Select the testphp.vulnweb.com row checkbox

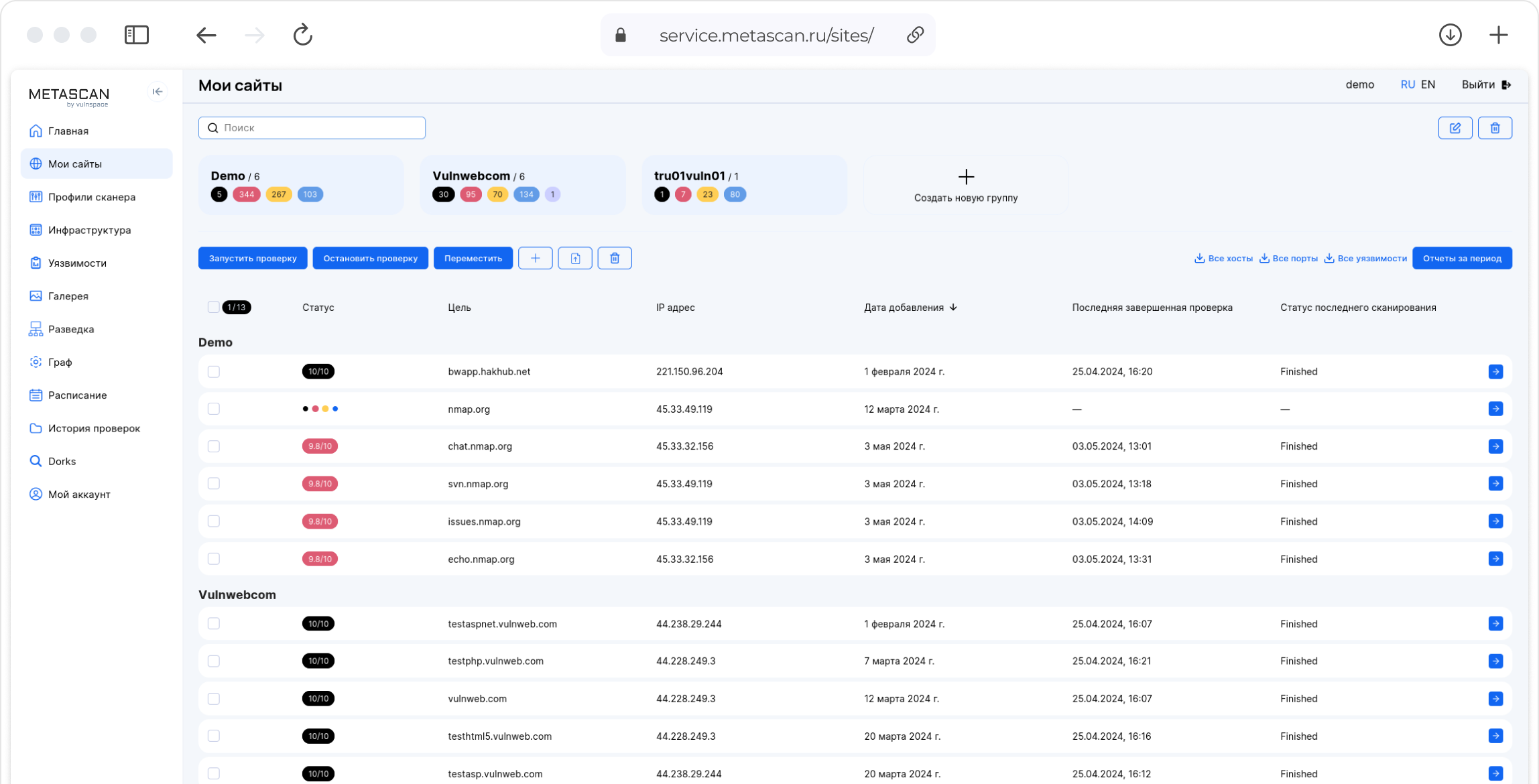(214, 661)
